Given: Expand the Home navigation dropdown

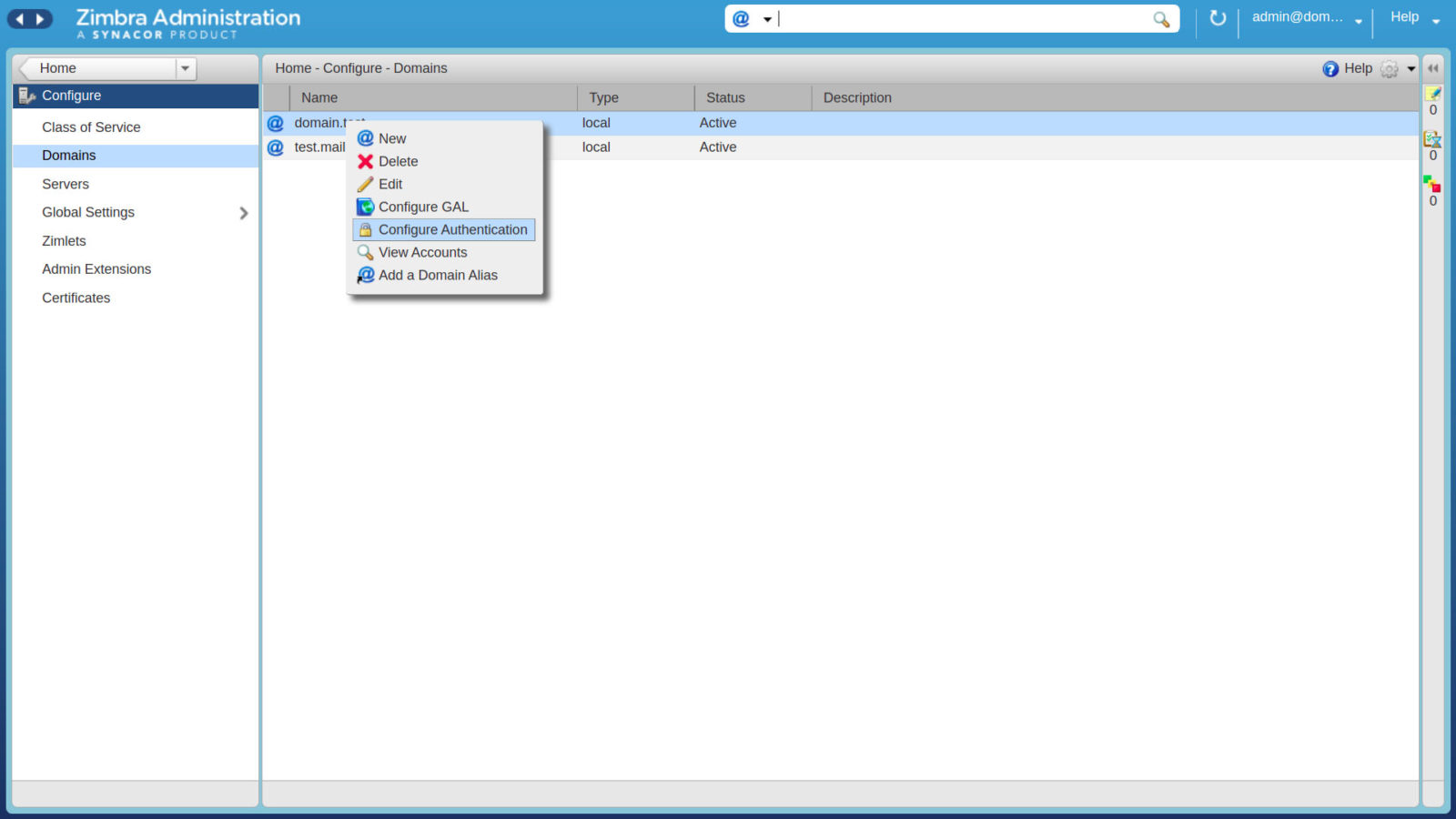Looking at the screenshot, I should click(x=185, y=68).
